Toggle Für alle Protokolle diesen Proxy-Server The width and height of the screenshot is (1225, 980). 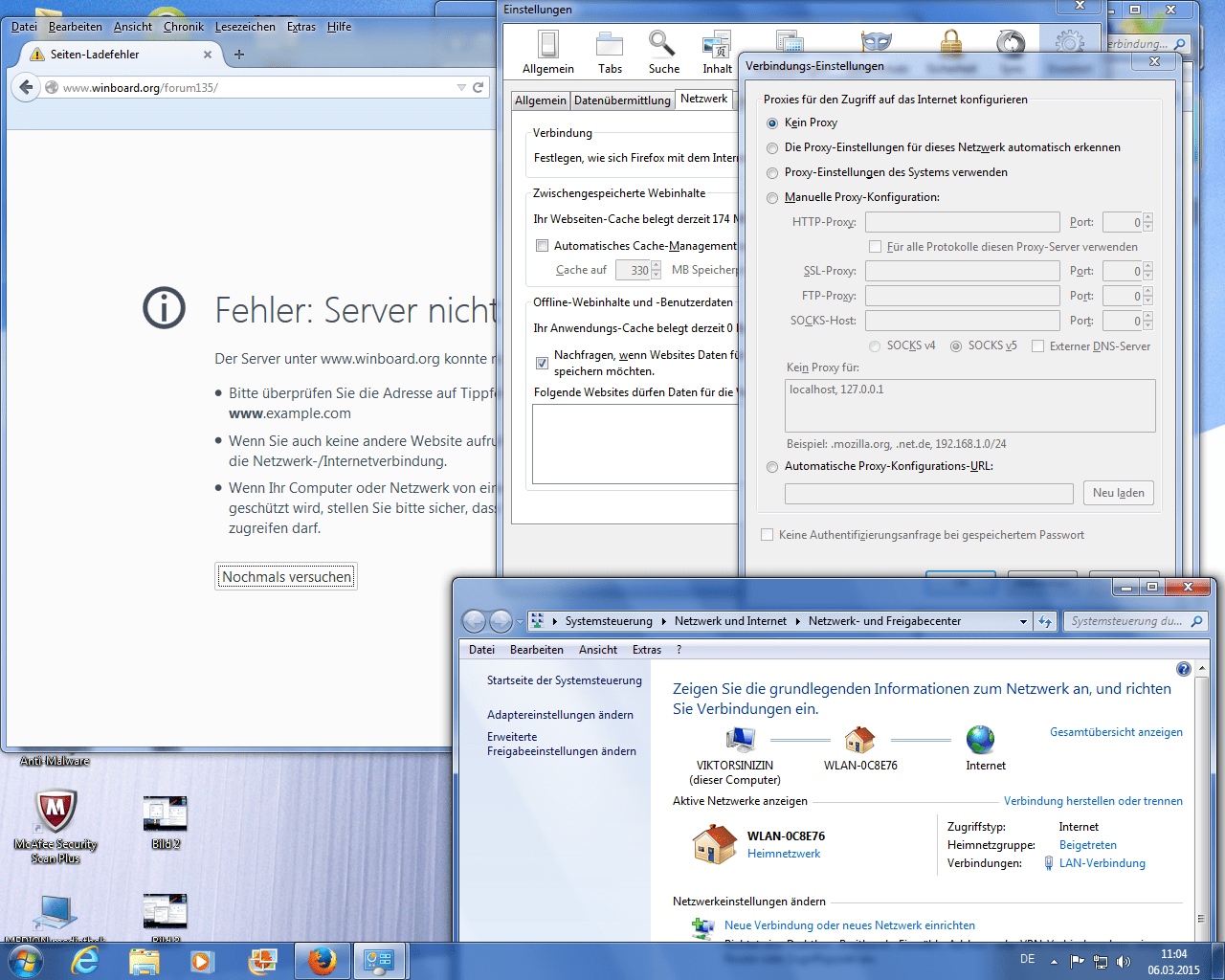pyautogui.click(x=875, y=247)
